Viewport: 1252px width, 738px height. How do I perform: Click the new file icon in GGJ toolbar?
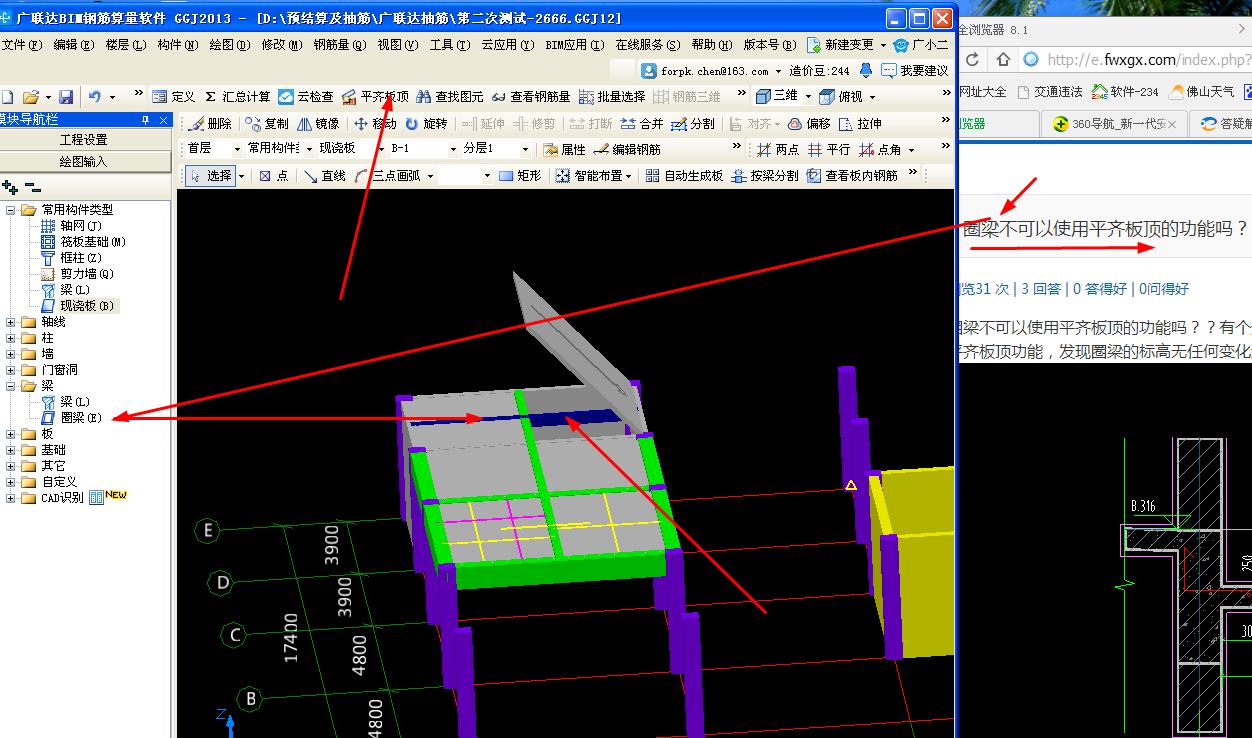(6, 97)
